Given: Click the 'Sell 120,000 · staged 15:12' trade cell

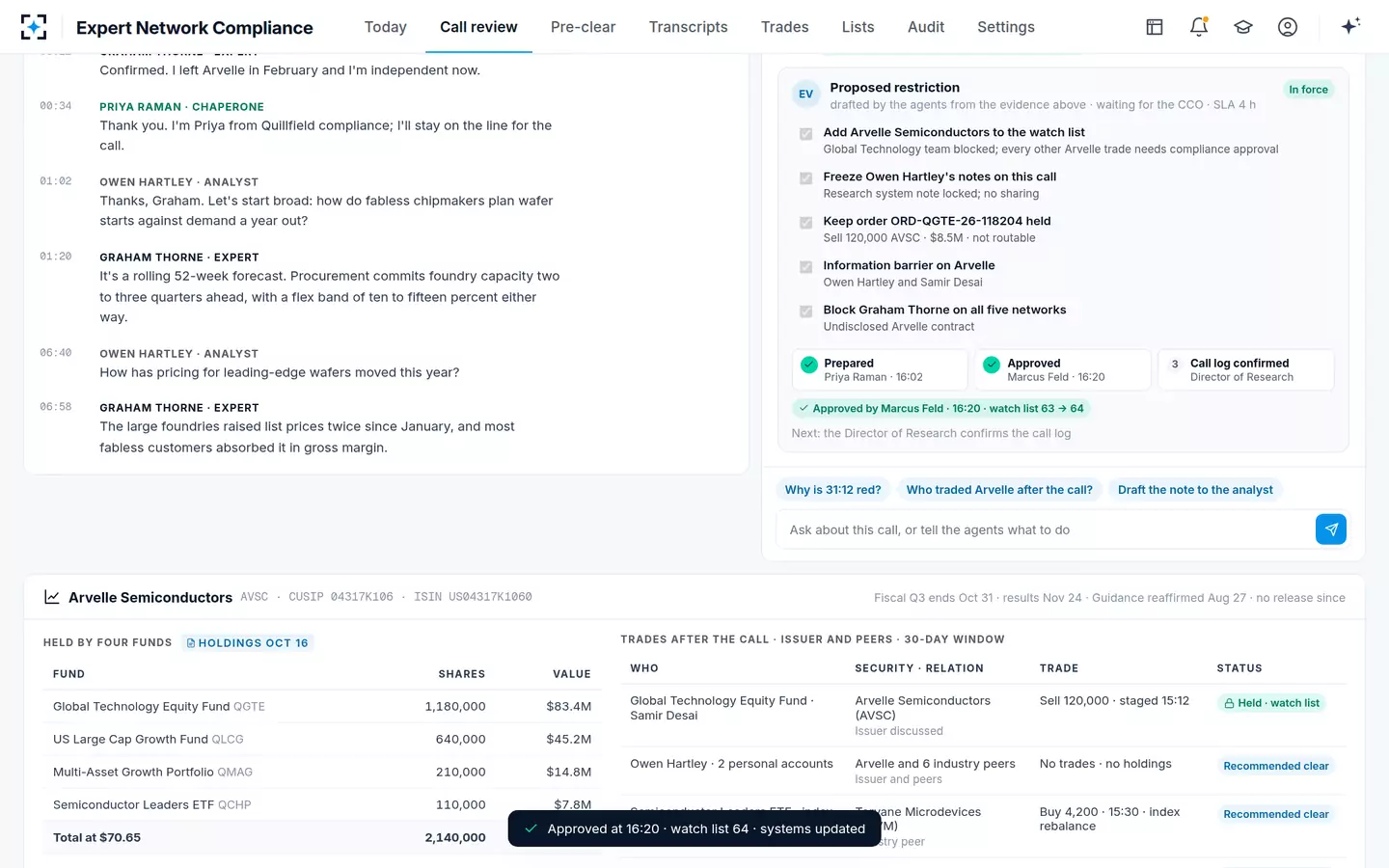Looking at the screenshot, I should pyautogui.click(x=1114, y=701).
